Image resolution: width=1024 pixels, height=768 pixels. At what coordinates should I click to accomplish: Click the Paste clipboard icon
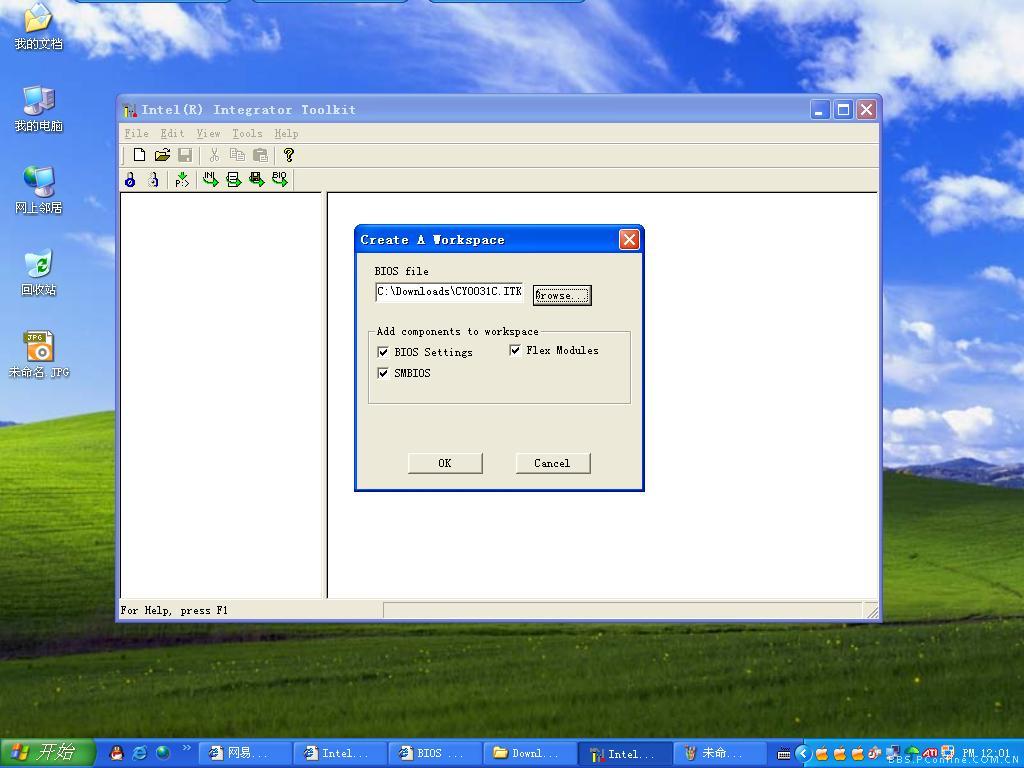click(x=260, y=155)
